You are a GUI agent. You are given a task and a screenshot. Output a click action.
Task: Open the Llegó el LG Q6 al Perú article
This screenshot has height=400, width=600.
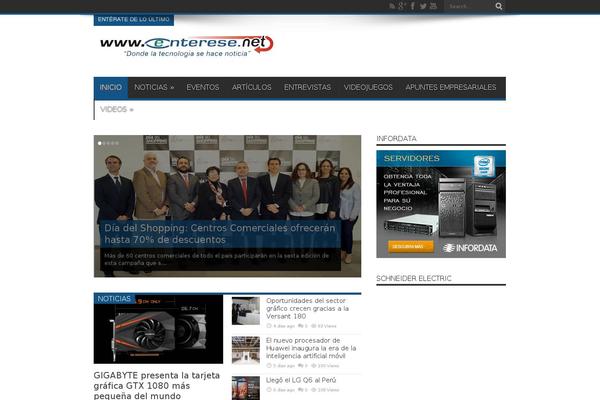[301, 380]
